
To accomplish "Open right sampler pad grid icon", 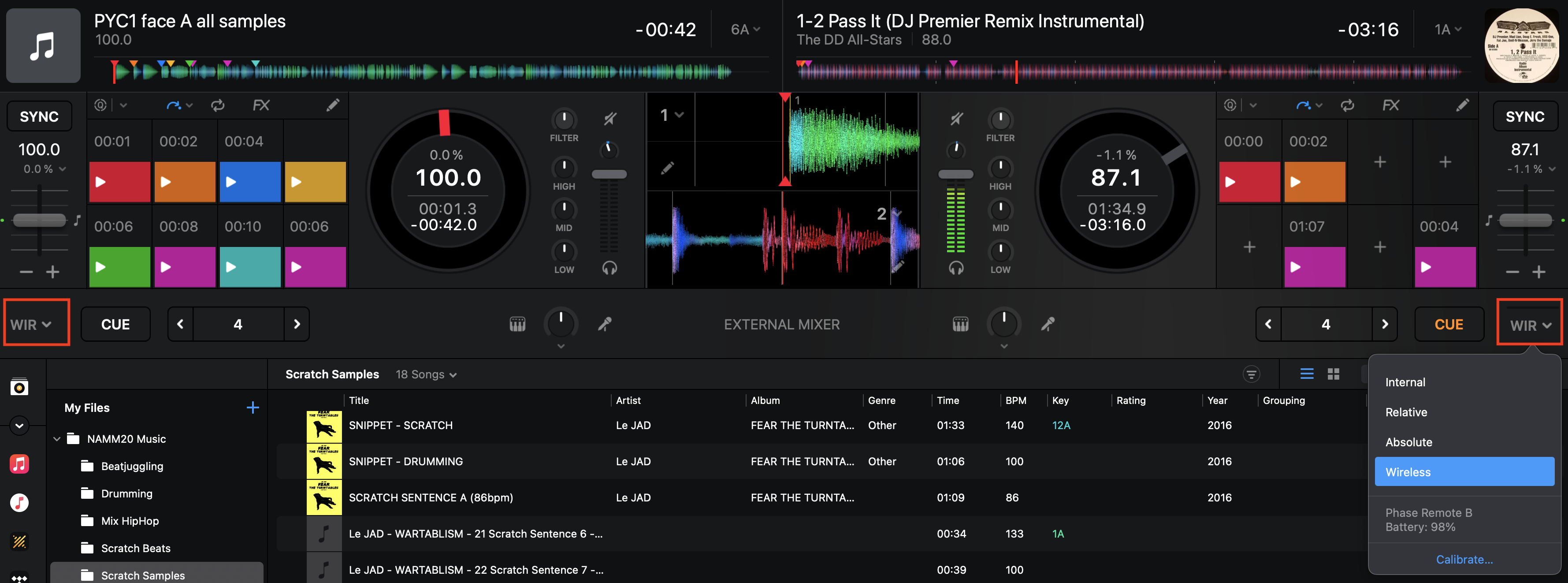I will click(960, 324).
